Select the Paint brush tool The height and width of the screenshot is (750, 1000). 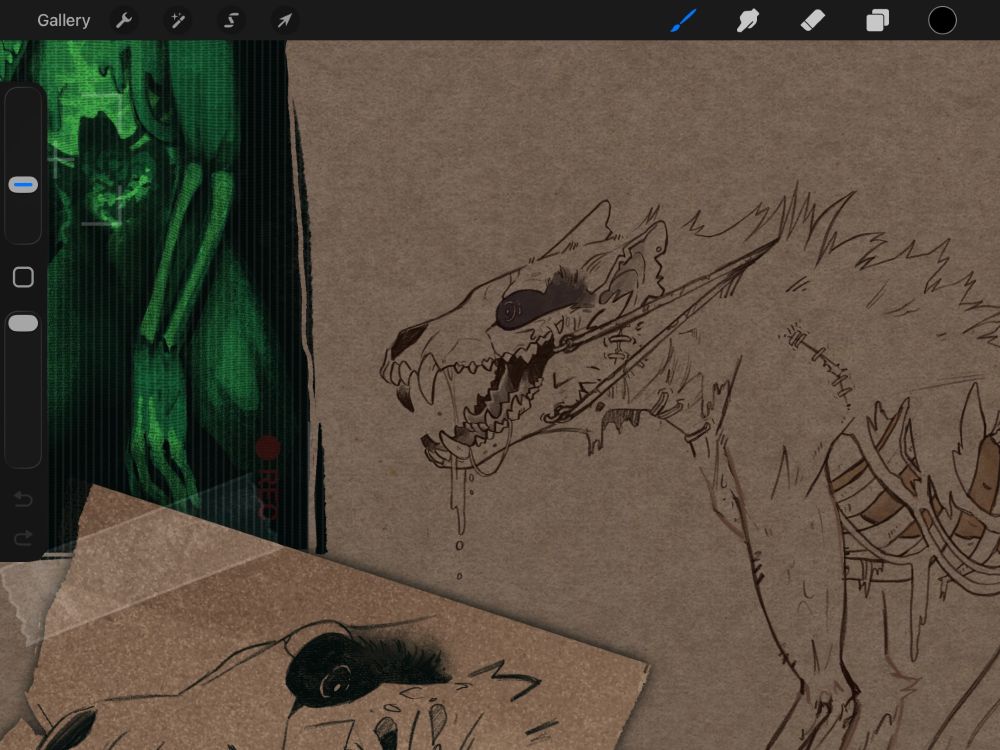684,20
